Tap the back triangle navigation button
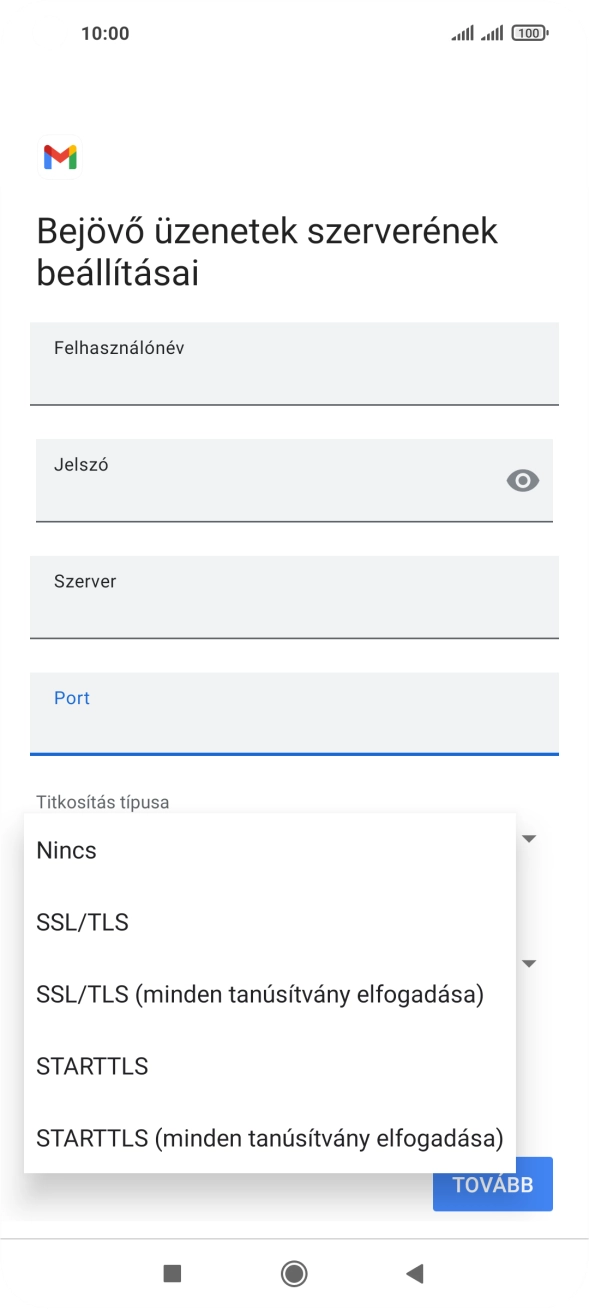The image size is (589, 1309). click(x=414, y=1273)
